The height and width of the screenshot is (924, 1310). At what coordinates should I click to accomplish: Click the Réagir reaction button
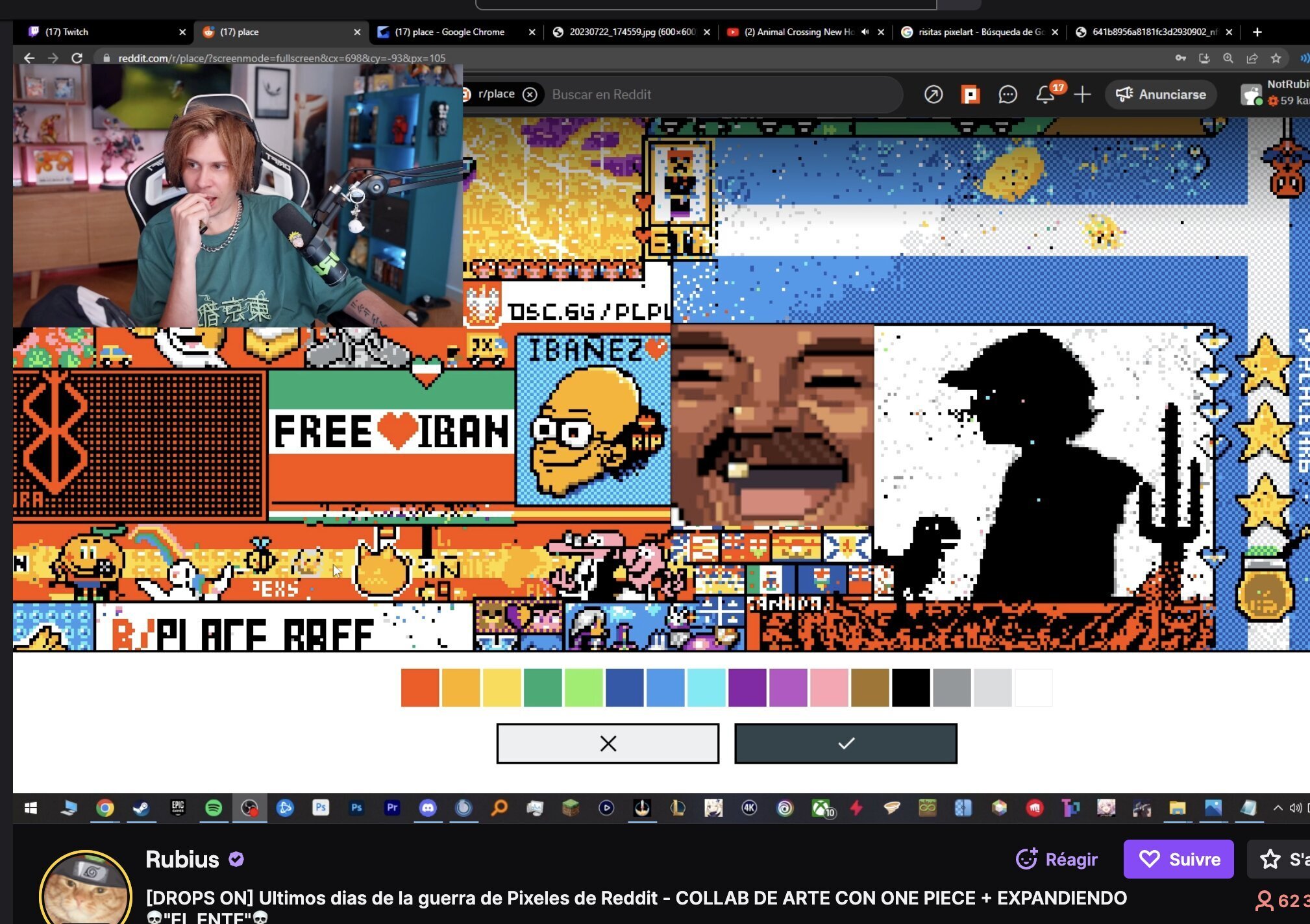(1057, 859)
